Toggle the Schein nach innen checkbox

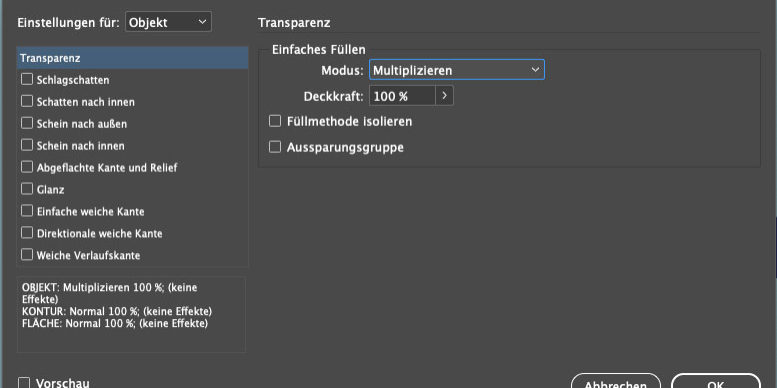pos(27,145)
